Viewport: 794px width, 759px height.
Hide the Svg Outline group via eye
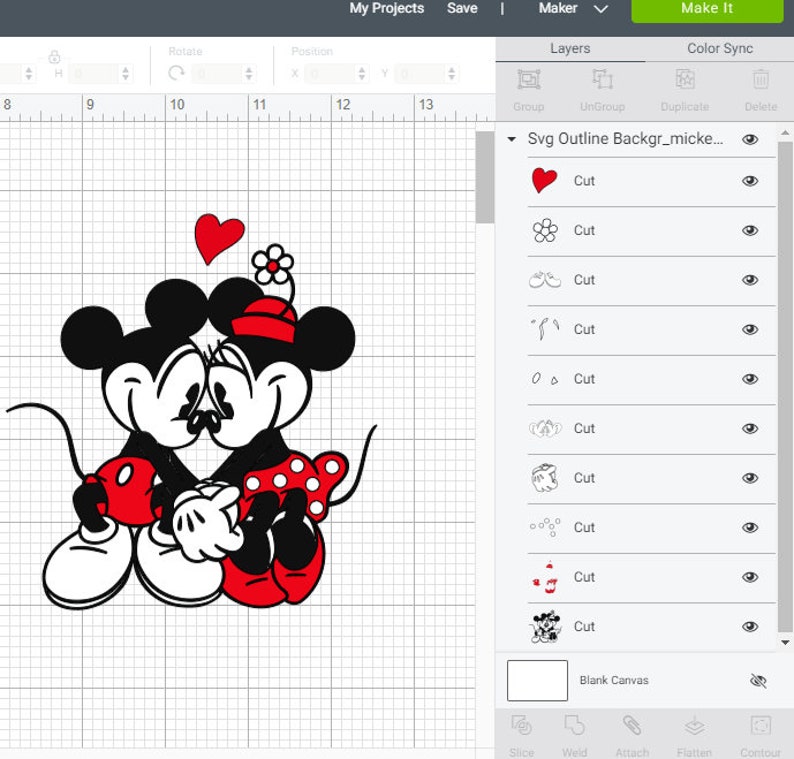(750, 139)
